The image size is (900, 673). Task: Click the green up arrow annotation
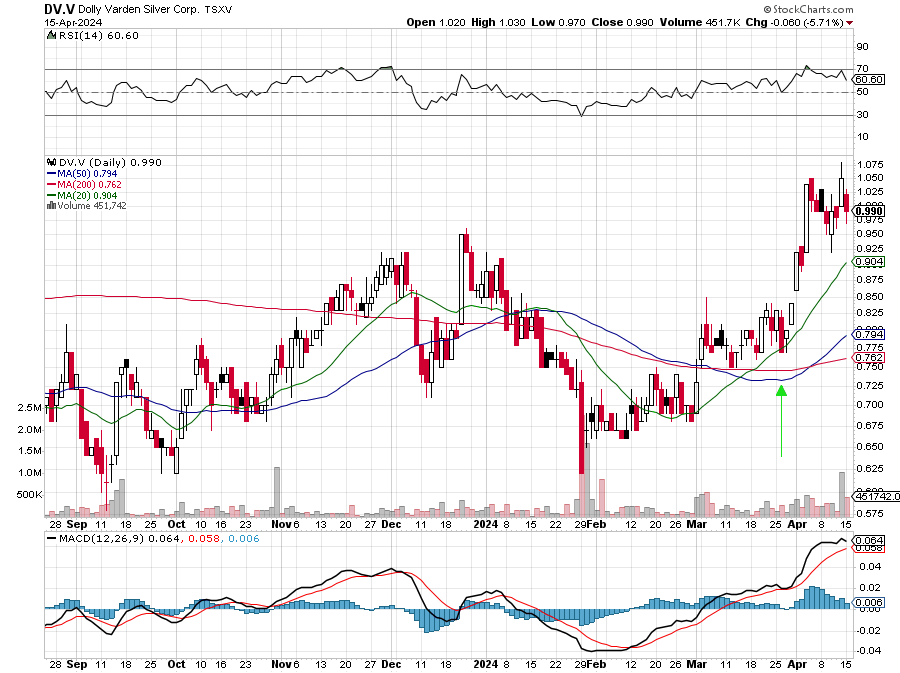click(780, 391)
